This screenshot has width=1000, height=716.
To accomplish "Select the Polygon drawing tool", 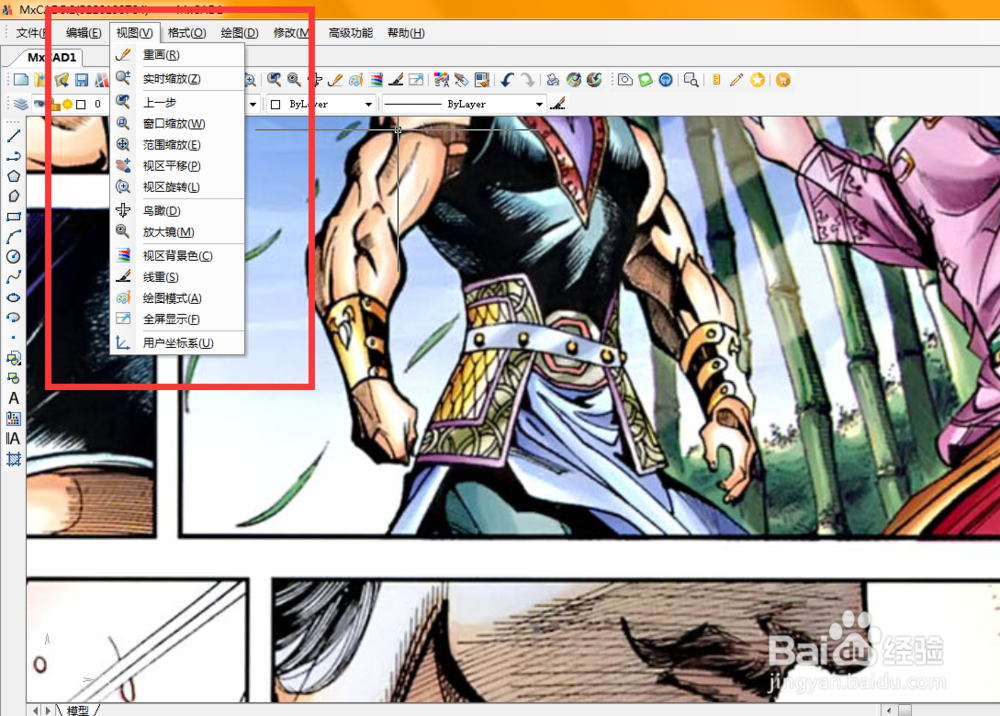I will pos(13,176).
